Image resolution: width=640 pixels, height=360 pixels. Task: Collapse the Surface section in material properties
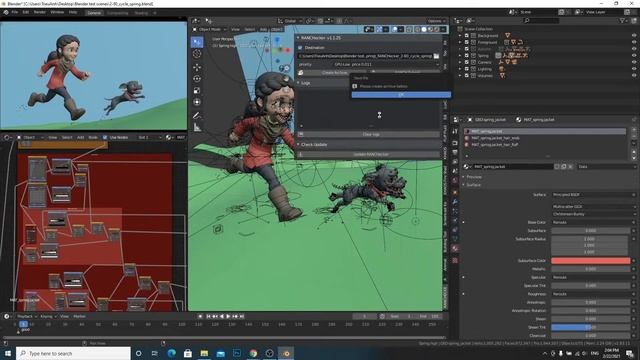tap(472, 185)
